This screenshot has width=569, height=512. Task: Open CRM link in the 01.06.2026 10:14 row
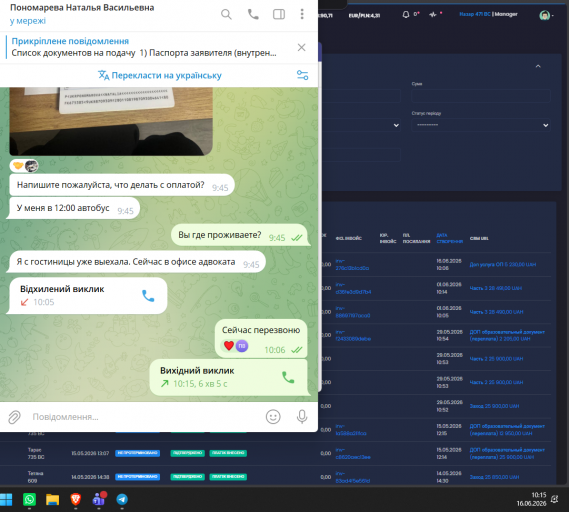tap(496, 288)
